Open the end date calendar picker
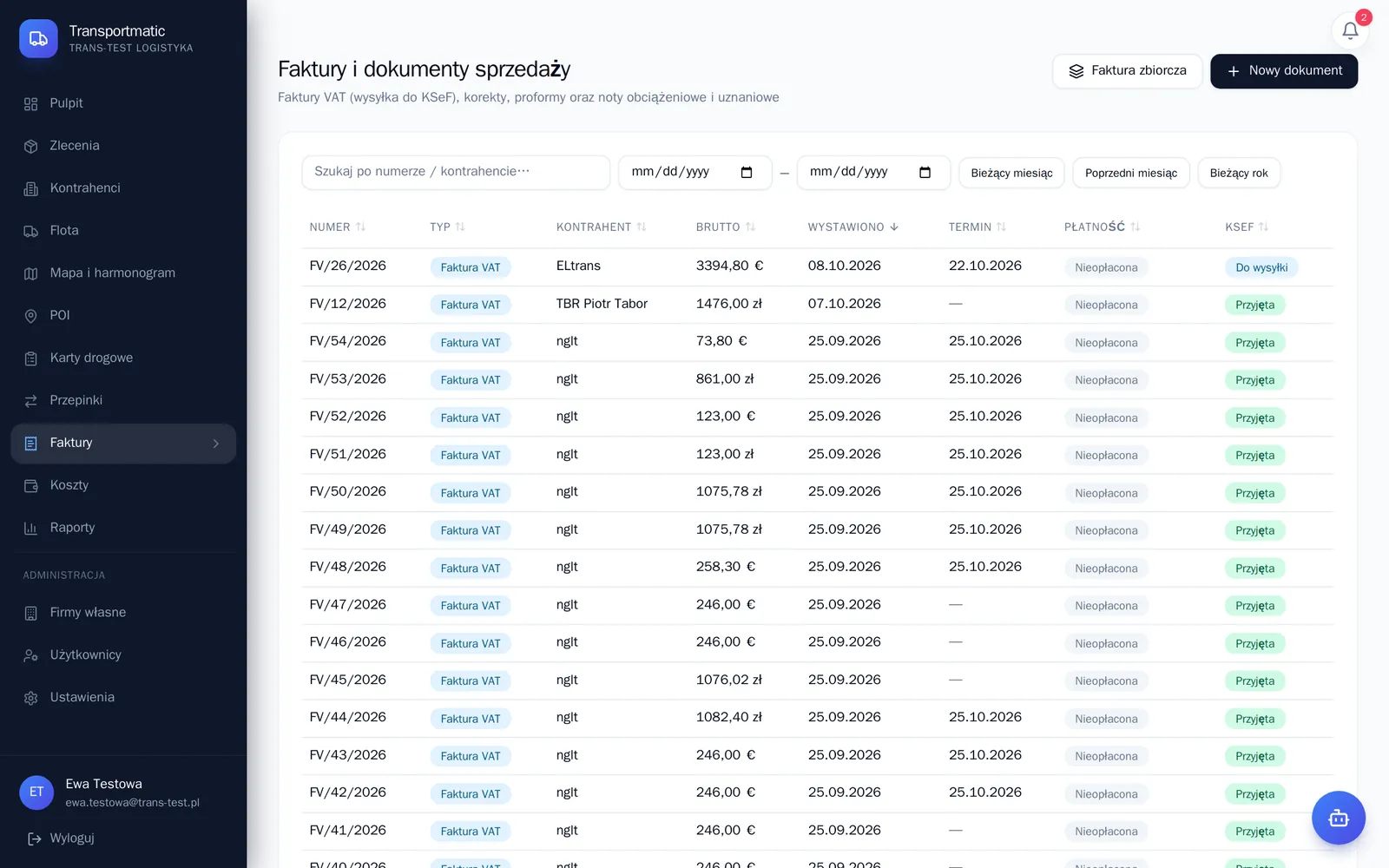Screen dimensions: 1389x868 925,172
